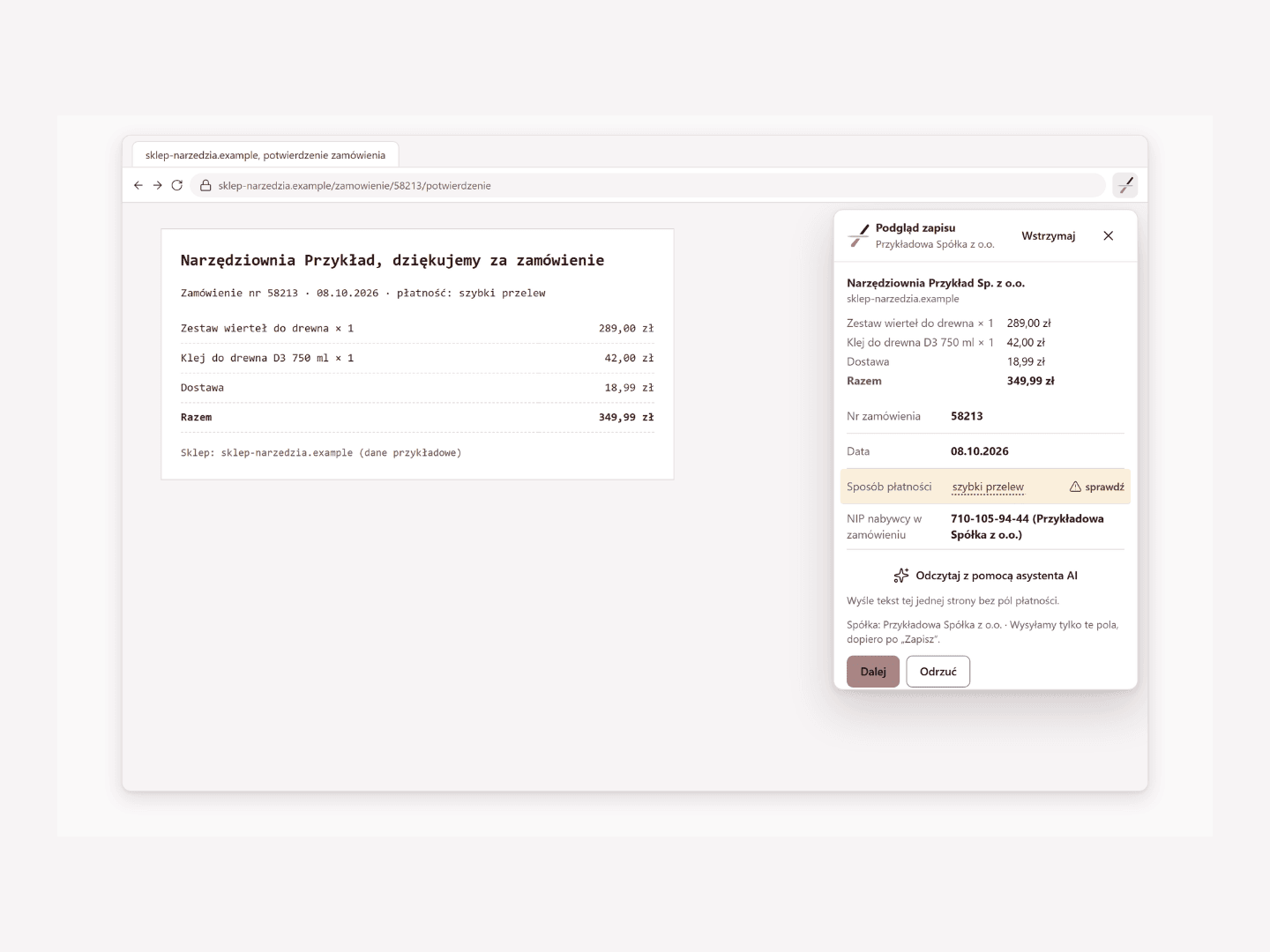Click the Narzędziownia Przykład Sp. z o.o. heading
This screenshot has height=952, width=1270.
936,283
